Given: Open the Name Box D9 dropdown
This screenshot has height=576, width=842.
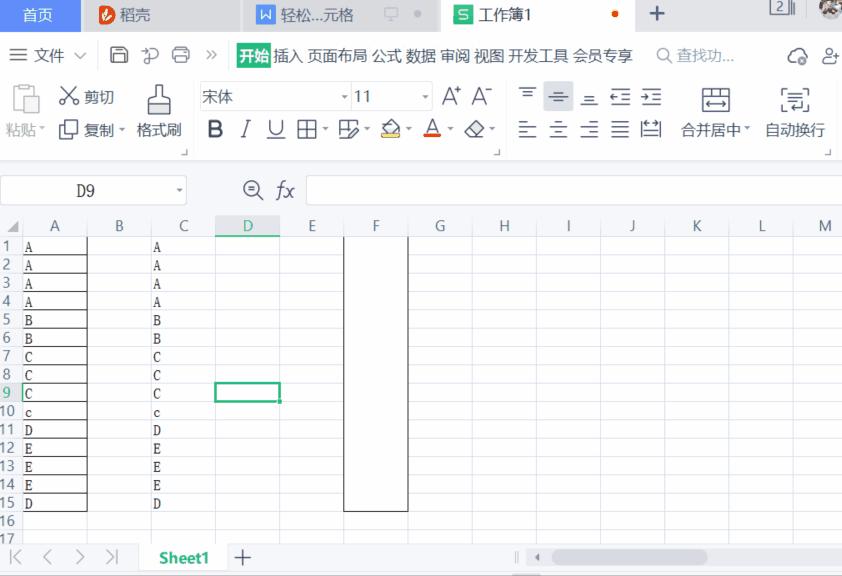Looking at the screenshot, I should [179, 190].
